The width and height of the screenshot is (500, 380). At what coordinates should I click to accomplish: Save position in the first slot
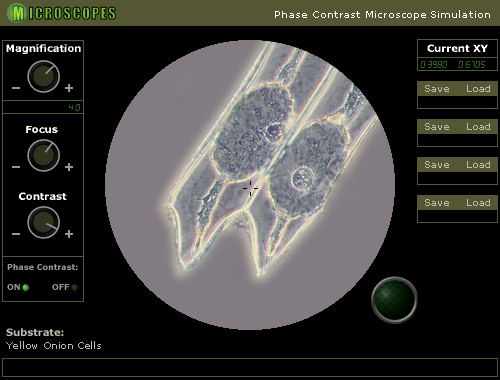[437, 89]
